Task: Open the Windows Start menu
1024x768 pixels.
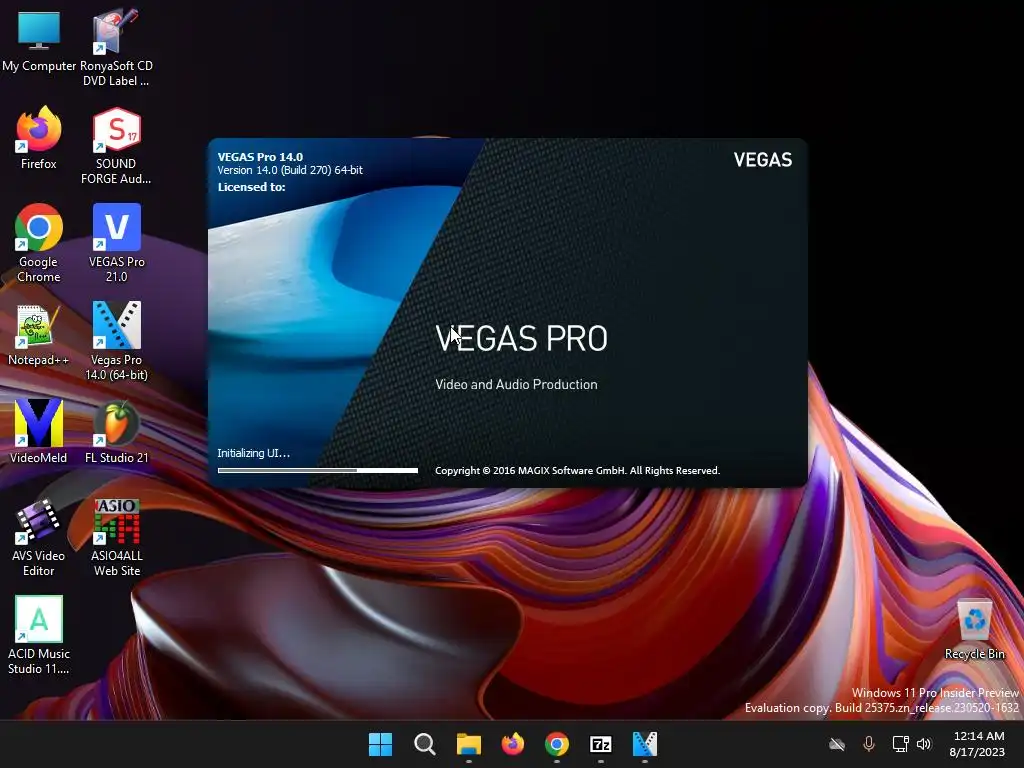Action: point(380,744)
